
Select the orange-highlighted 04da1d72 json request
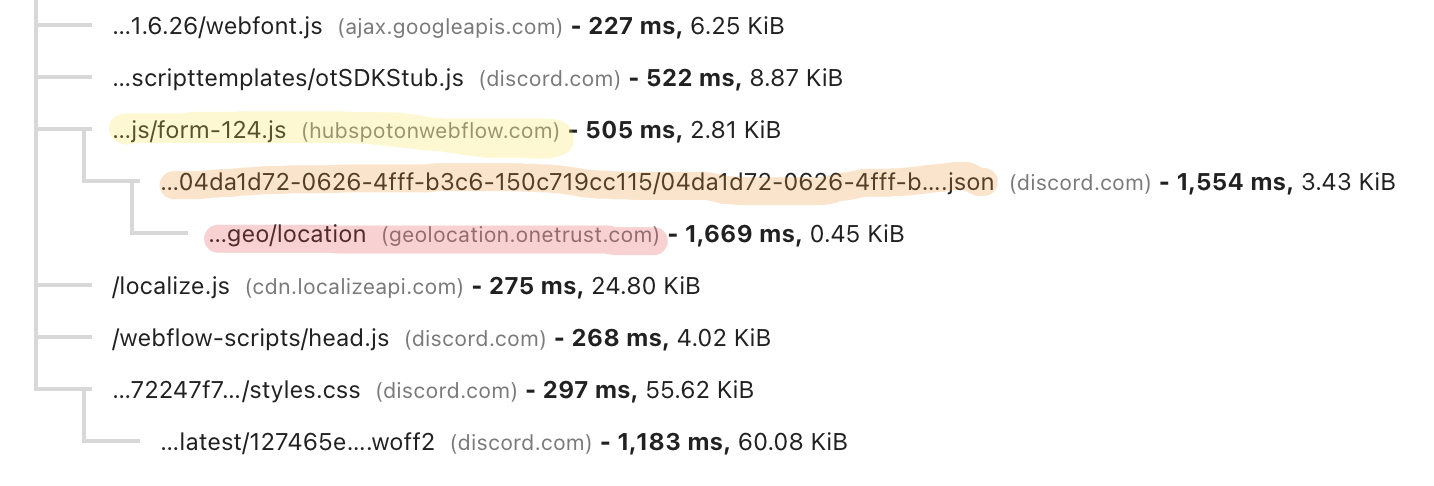pos(578,182)
